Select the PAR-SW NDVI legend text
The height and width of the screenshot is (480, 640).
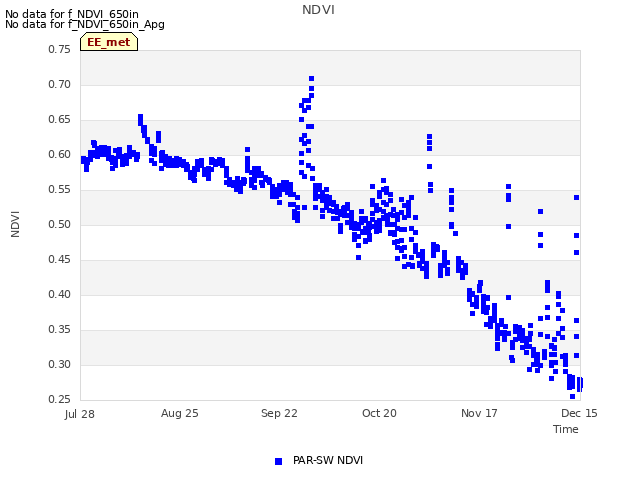pyautogui.click(x=328, y=460)
